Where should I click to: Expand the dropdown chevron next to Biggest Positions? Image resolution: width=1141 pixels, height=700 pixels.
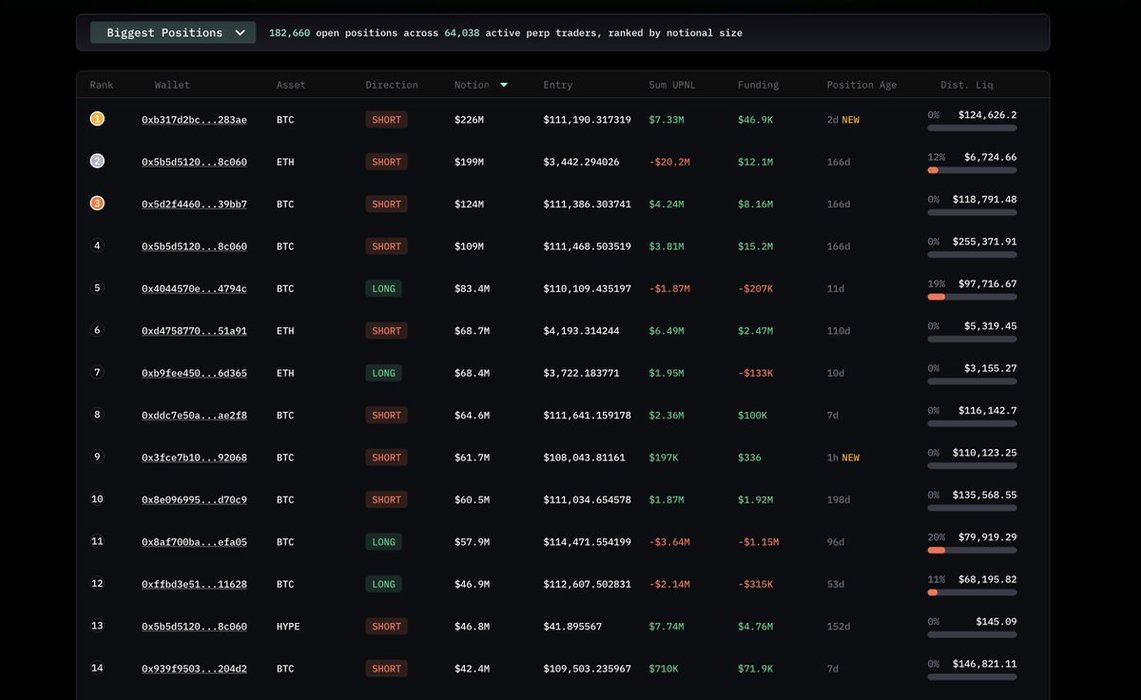[240, 33]
